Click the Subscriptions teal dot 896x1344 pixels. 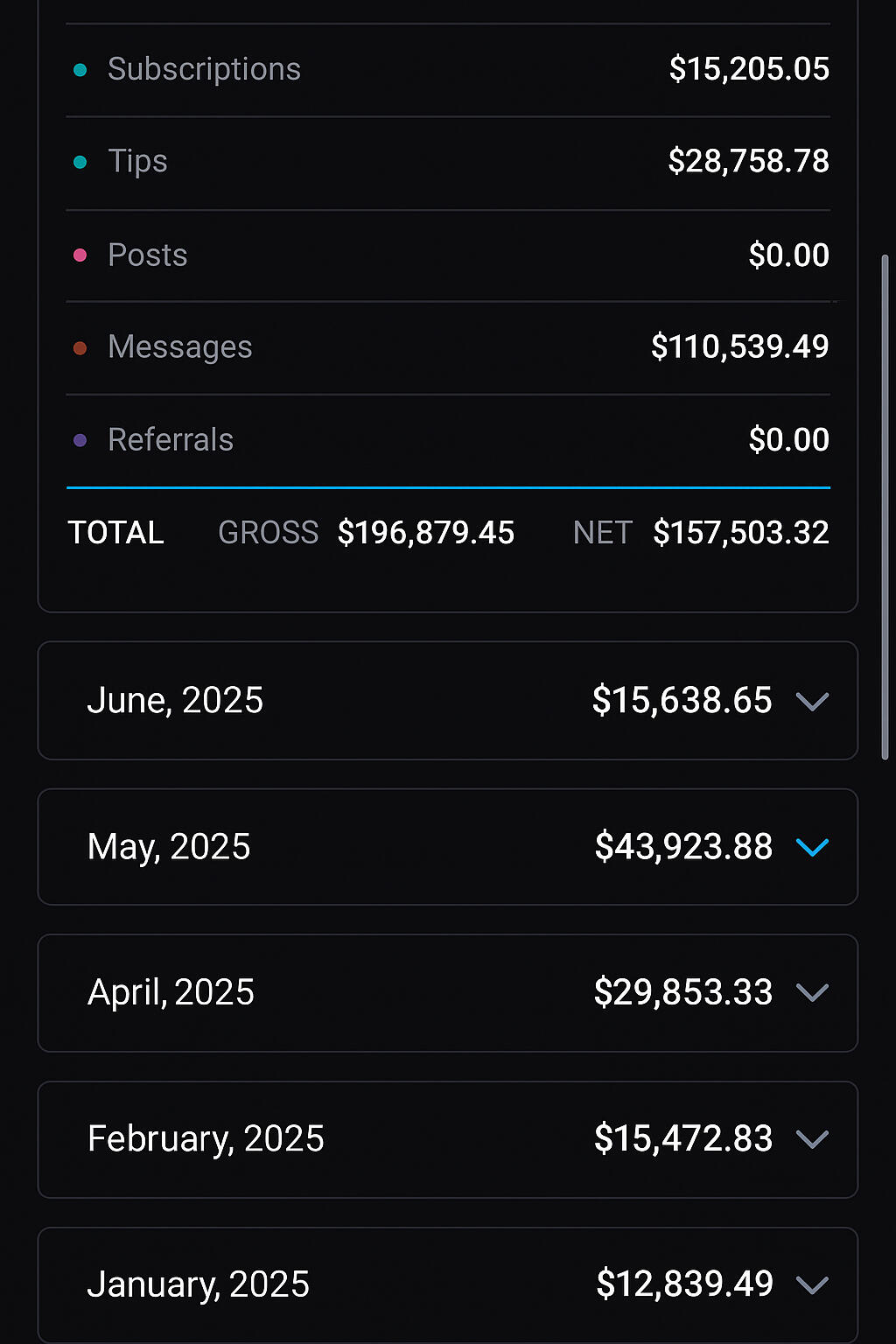pos(80,70)
